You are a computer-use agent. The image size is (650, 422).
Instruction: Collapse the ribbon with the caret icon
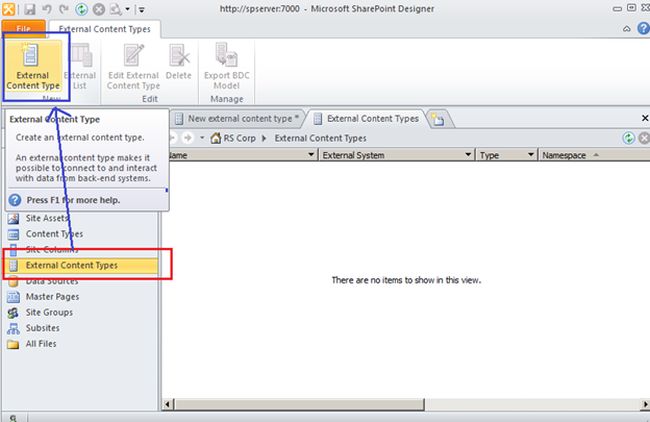point(627,29)
